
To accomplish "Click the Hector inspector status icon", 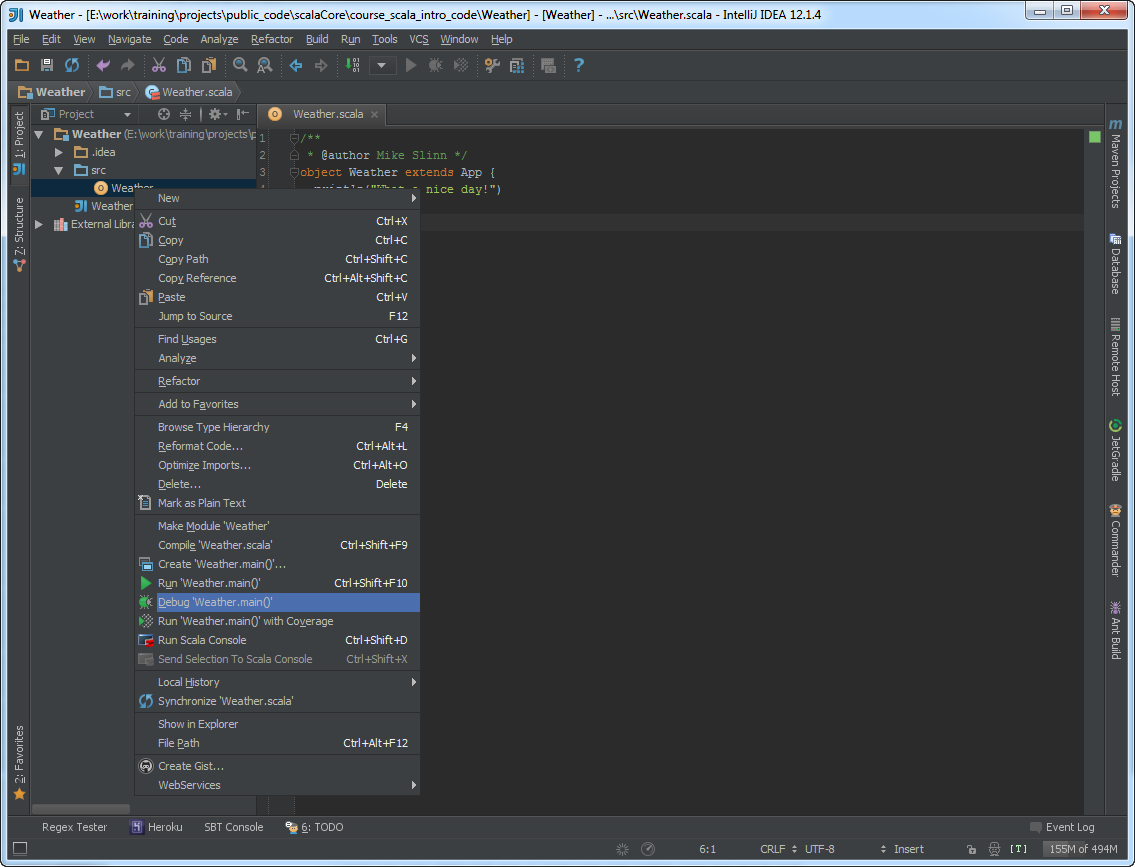I will click(995, 849).
